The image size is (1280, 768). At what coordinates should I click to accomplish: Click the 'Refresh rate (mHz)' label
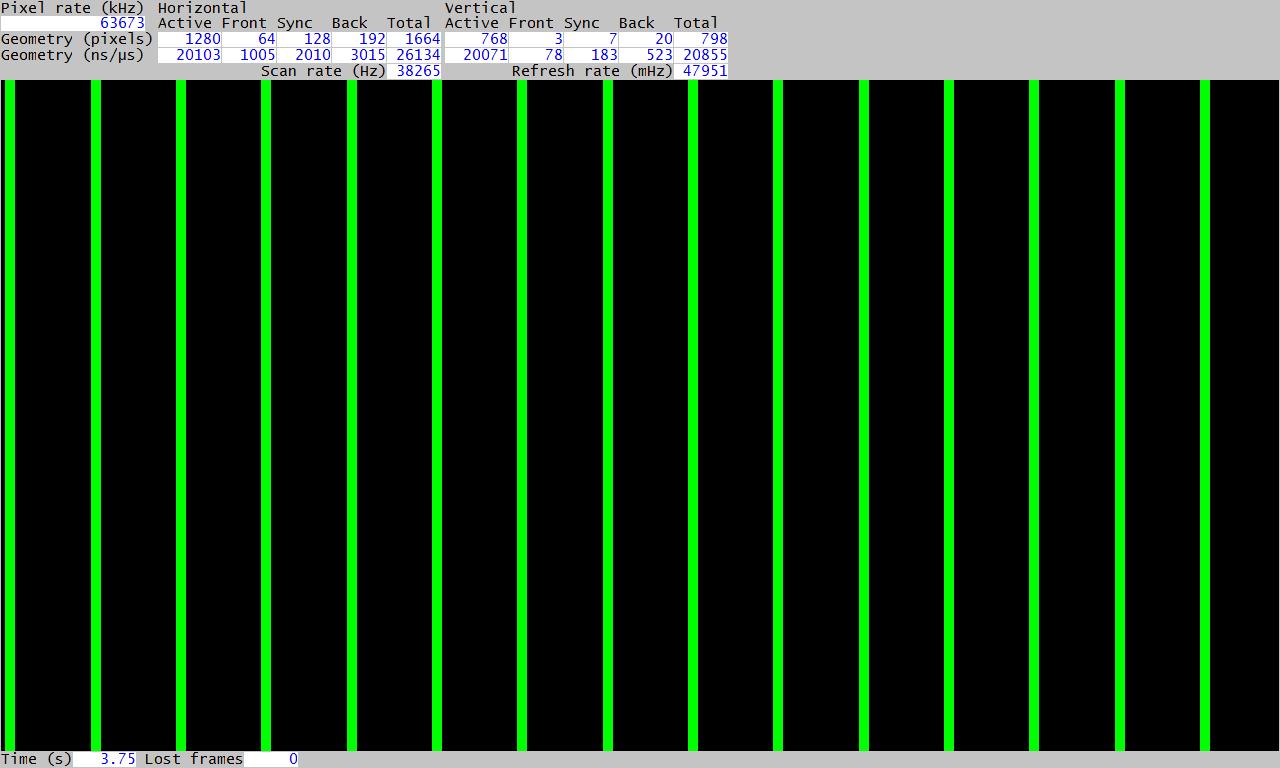(x=592, y=71)
